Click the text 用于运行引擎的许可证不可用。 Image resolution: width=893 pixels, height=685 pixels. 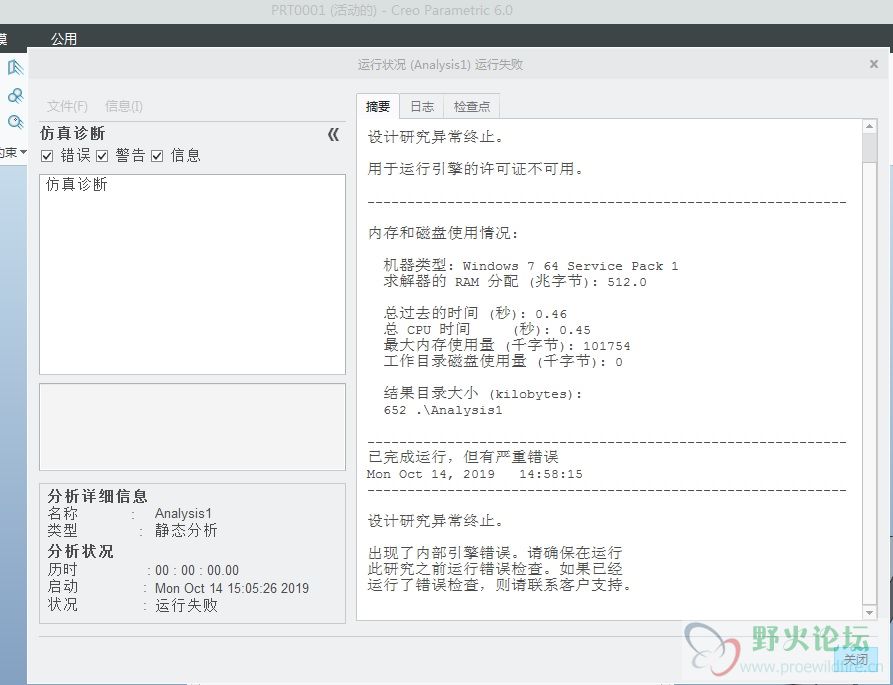click(x=476, y=169)
